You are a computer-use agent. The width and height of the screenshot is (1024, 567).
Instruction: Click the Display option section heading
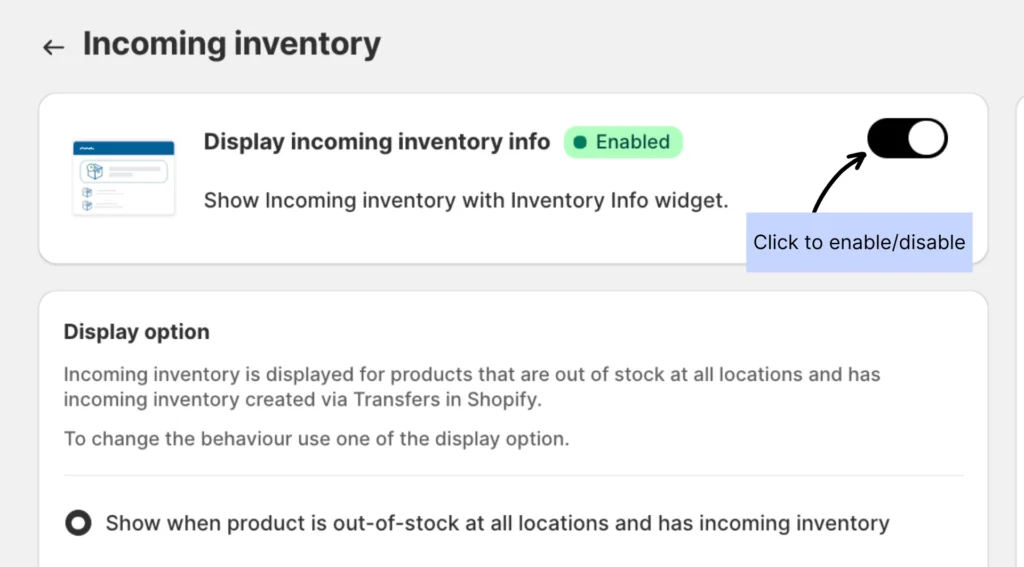[x=137, y=332]
